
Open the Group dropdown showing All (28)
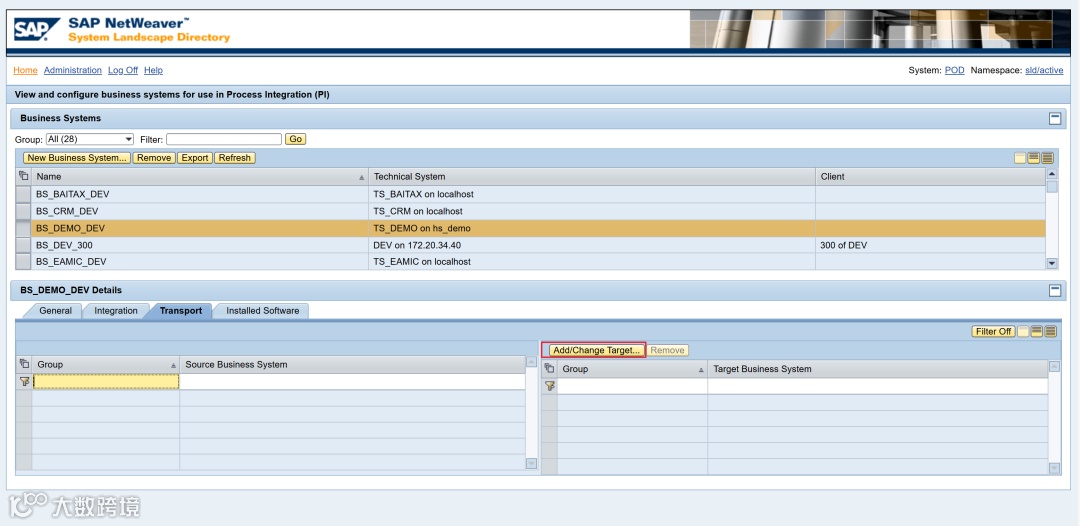pos(90,139)
